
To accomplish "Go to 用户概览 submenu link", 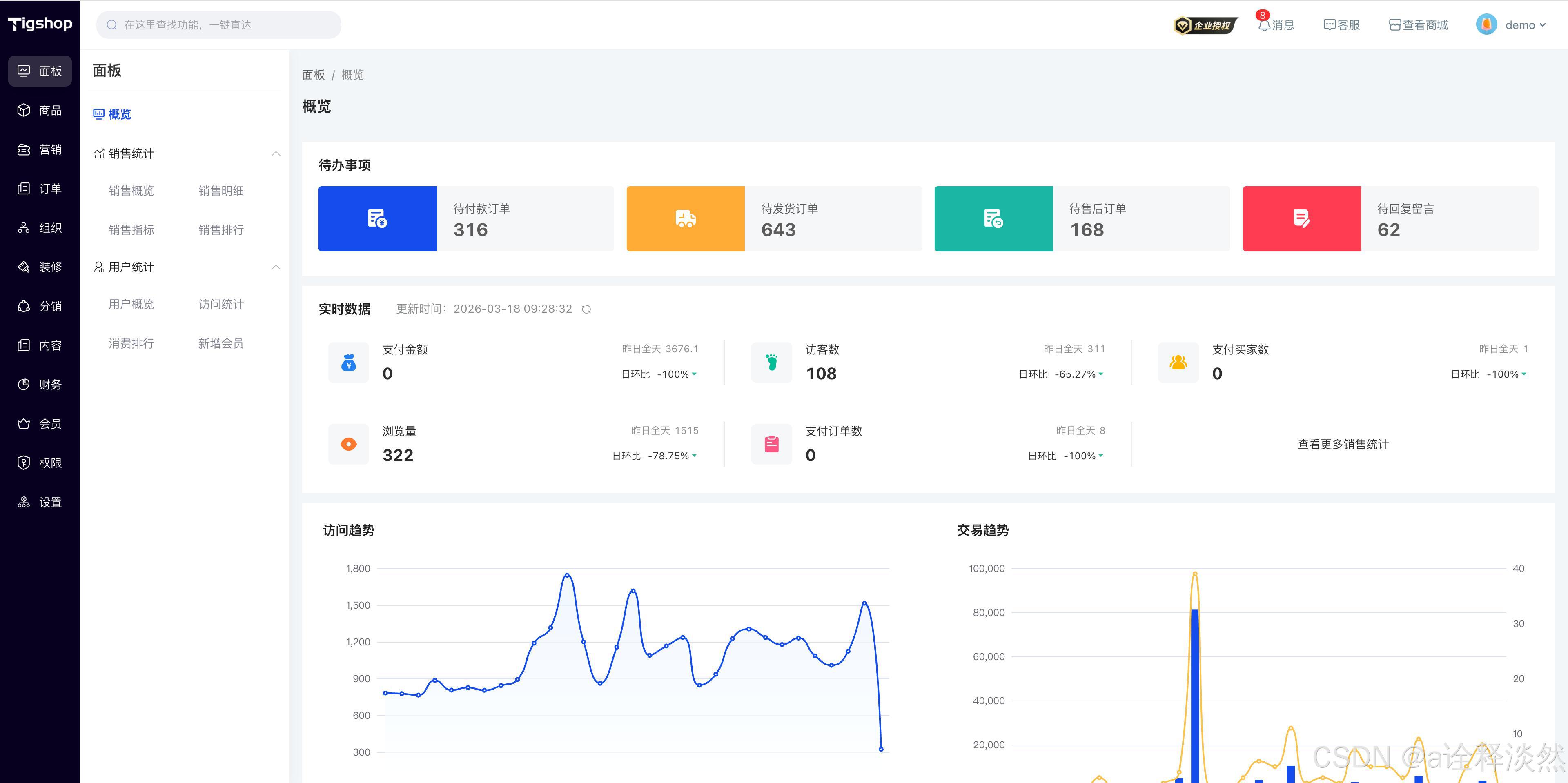I will pos(131,304).
